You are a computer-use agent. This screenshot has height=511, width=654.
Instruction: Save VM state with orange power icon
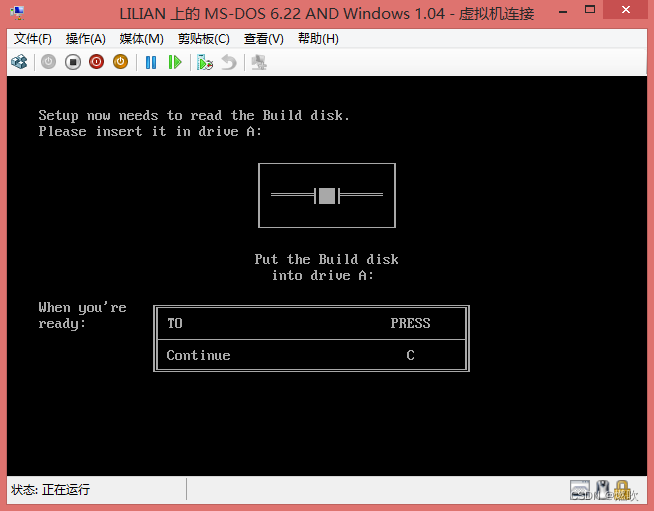click(121, 62)
